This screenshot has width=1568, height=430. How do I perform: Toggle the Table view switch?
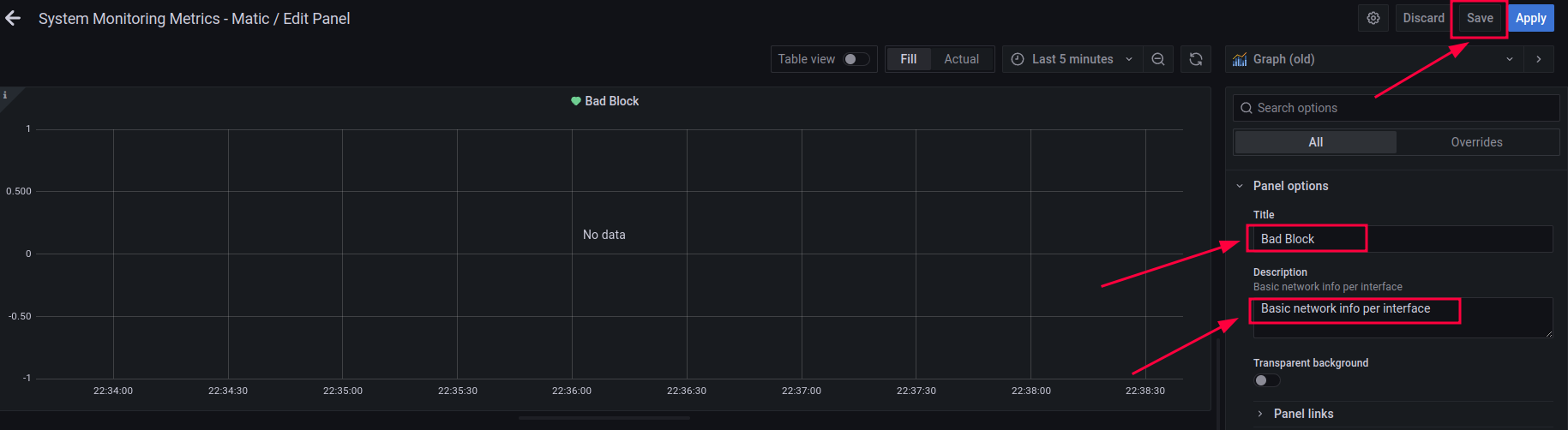[x=856, y=59]
